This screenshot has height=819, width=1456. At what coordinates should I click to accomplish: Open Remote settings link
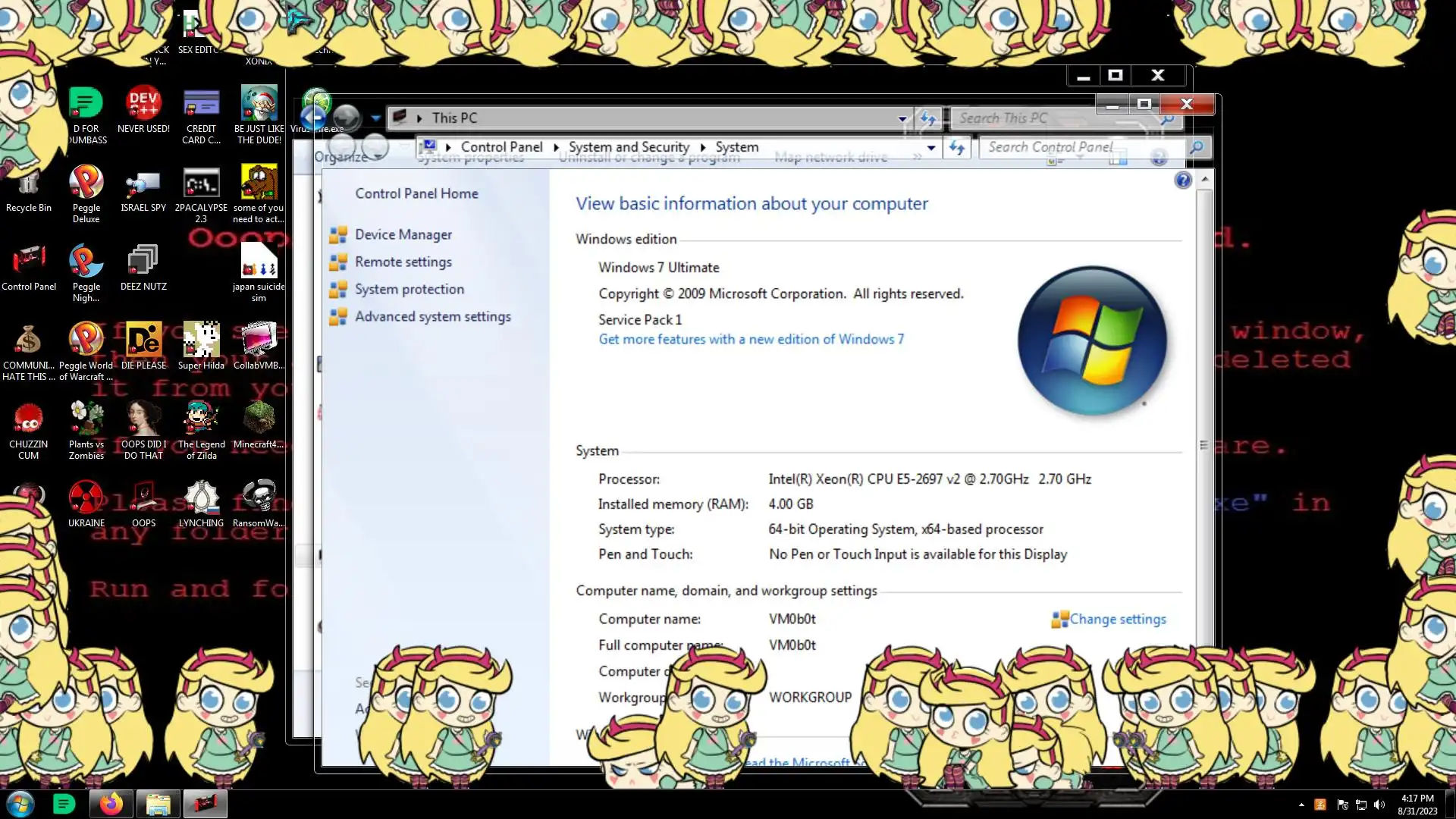click(x=403, y=262)
